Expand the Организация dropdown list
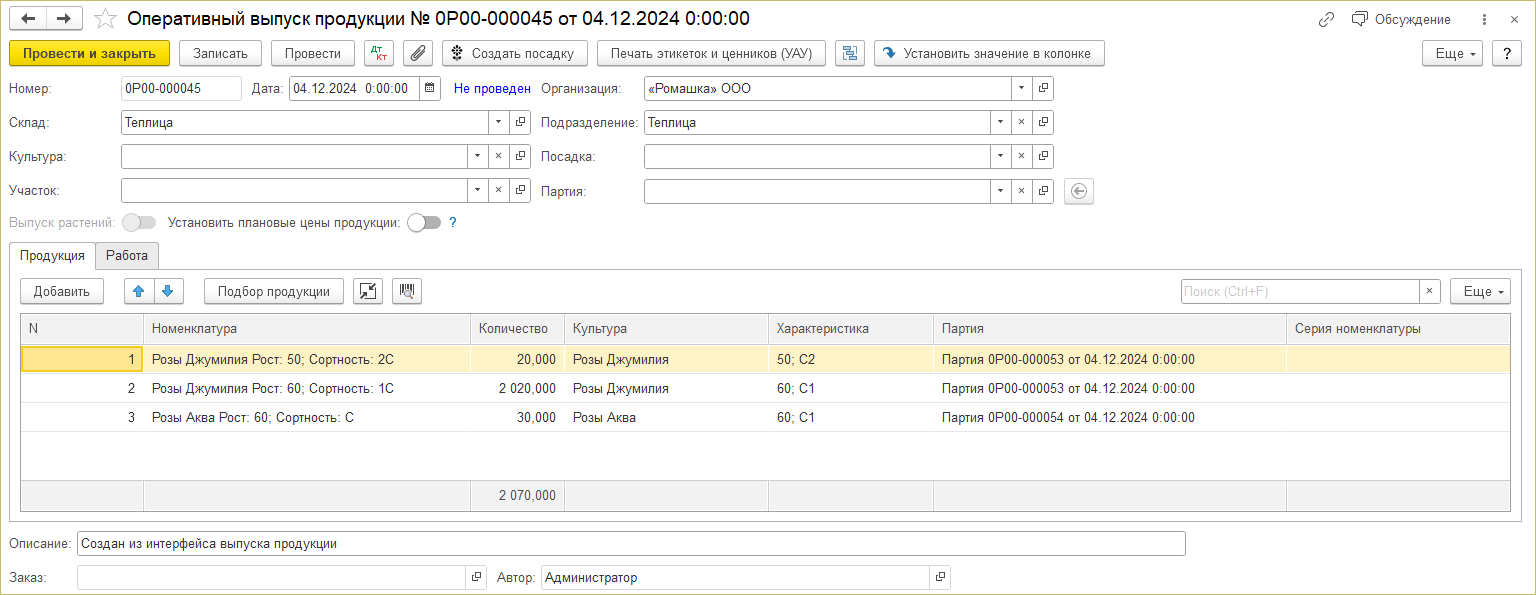 [1021, 89]
